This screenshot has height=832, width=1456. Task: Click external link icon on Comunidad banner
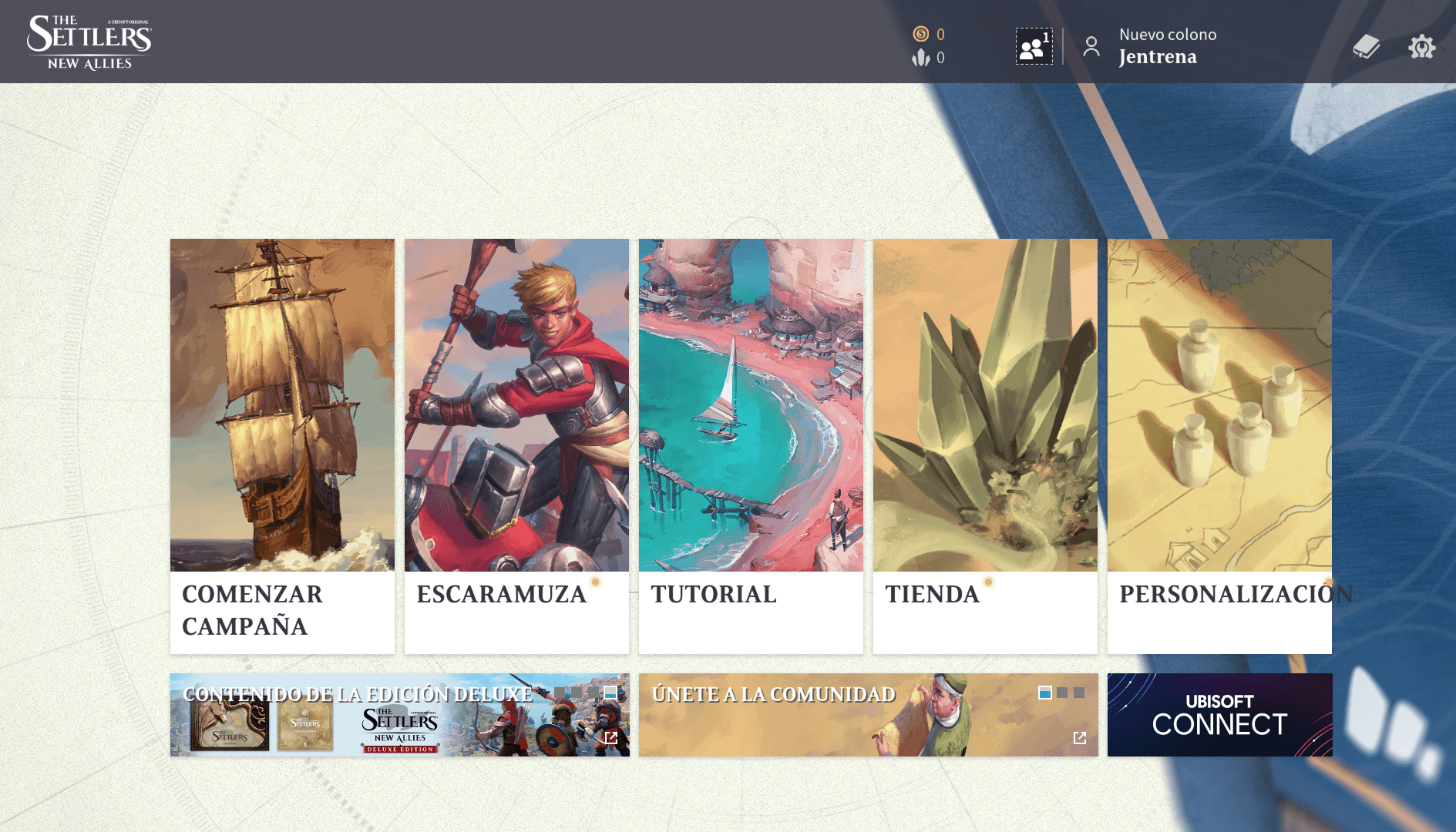coord(1079,737)
